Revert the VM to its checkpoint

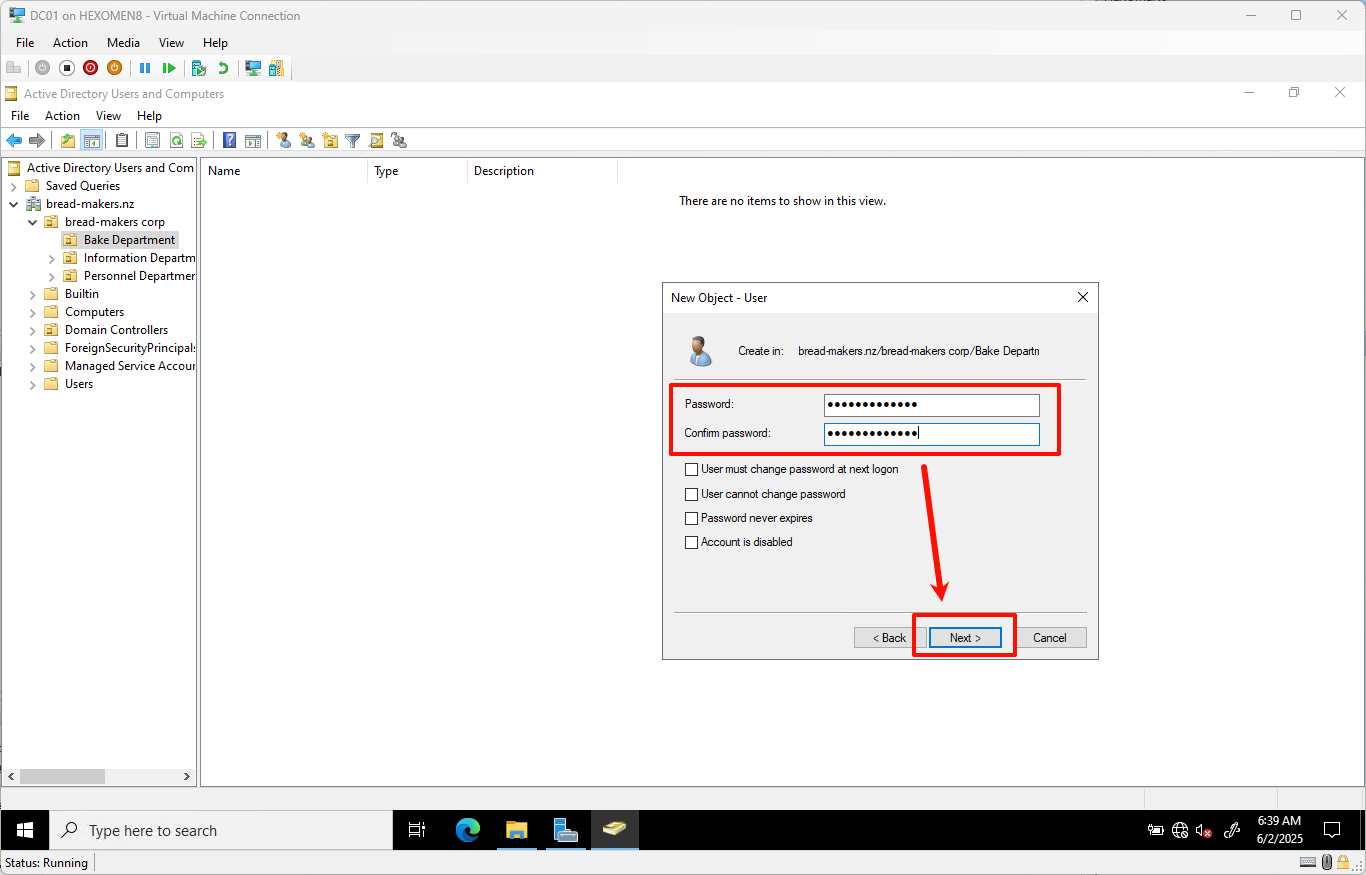click(x=223, y=68)
